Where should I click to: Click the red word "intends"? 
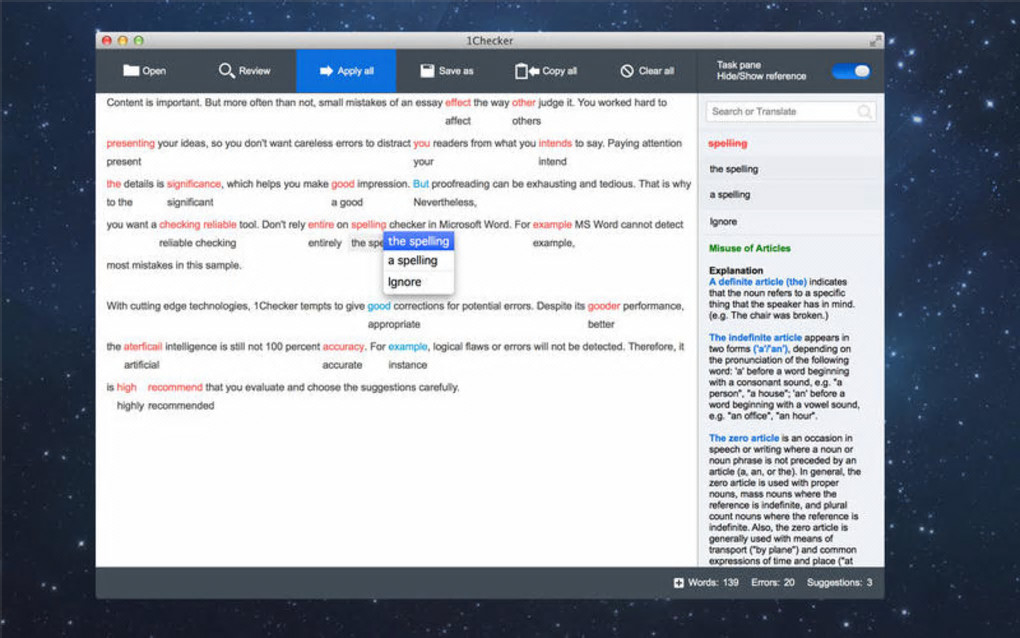pos(555,143)
